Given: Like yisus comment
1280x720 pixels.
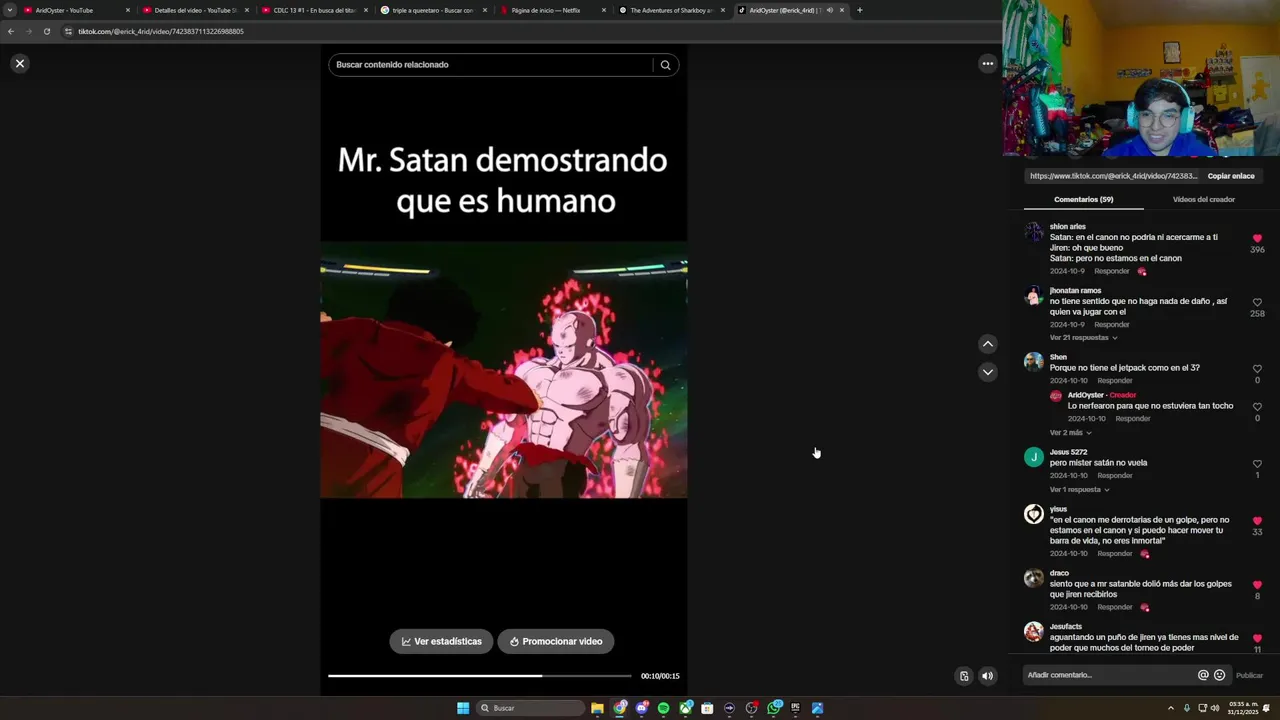Looking at the screenshot, I should (x=1257, y=521).
